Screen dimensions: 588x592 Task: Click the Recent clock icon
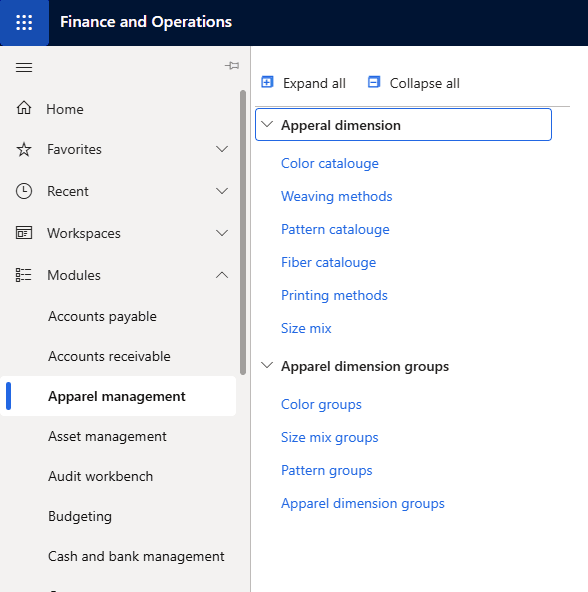pos(24,191)
